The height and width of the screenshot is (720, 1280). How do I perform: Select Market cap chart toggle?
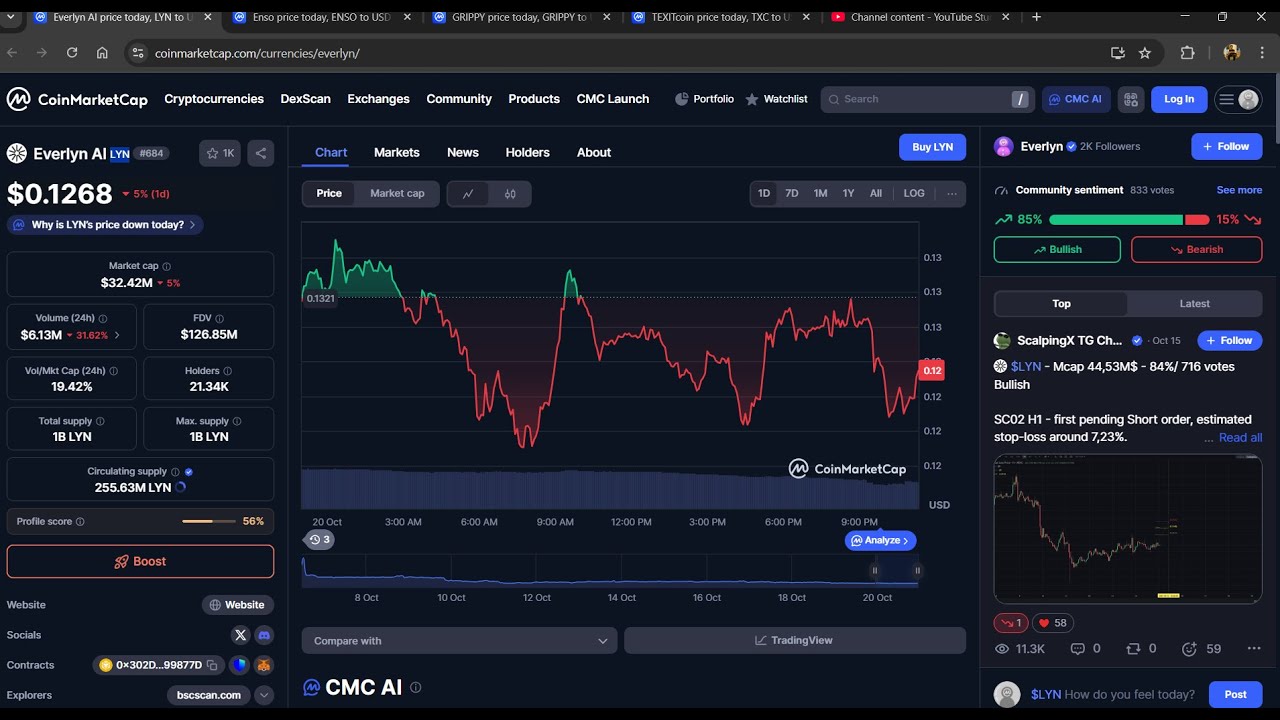point(397,194)
